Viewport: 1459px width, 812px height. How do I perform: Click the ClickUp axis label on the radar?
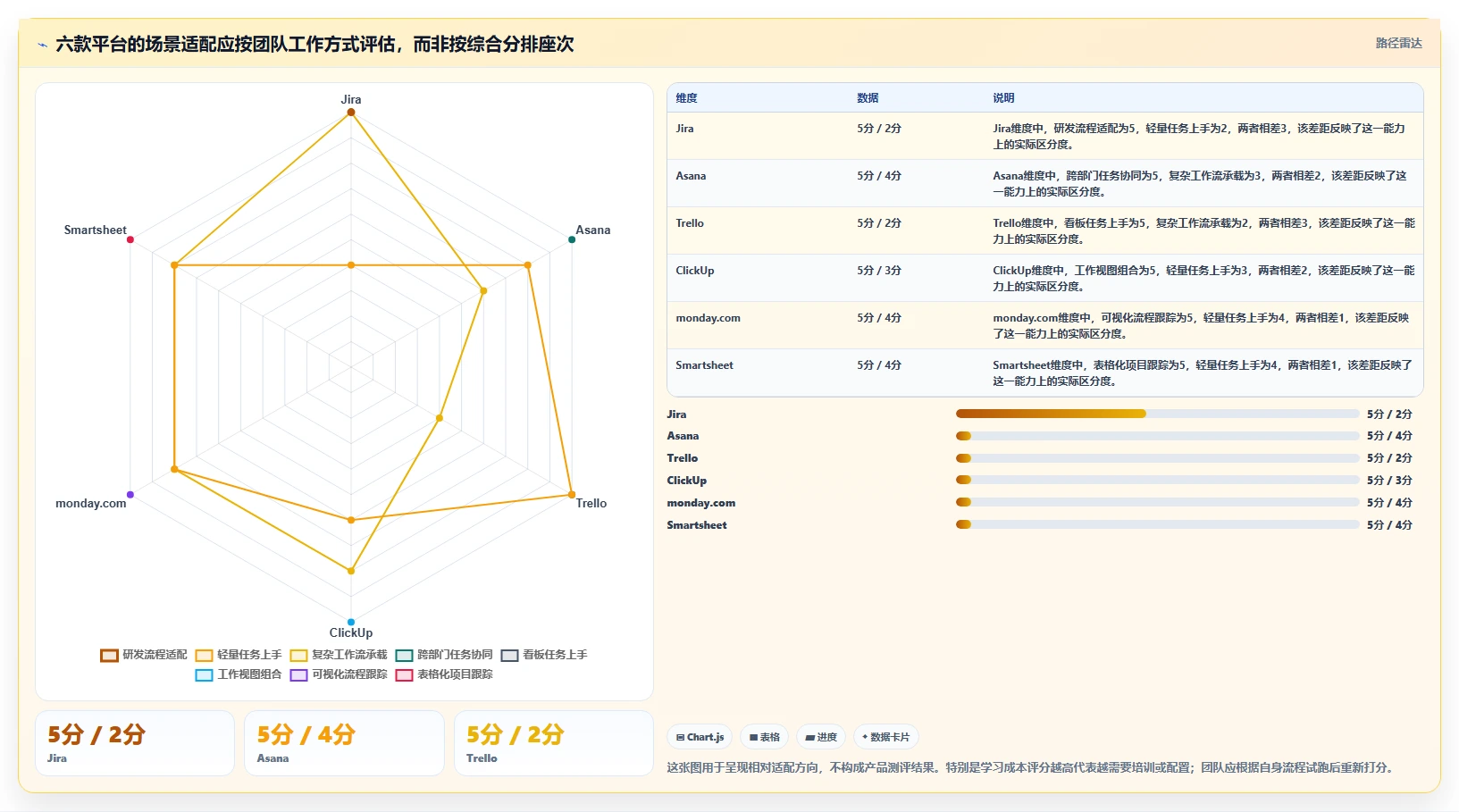(351, 633)
